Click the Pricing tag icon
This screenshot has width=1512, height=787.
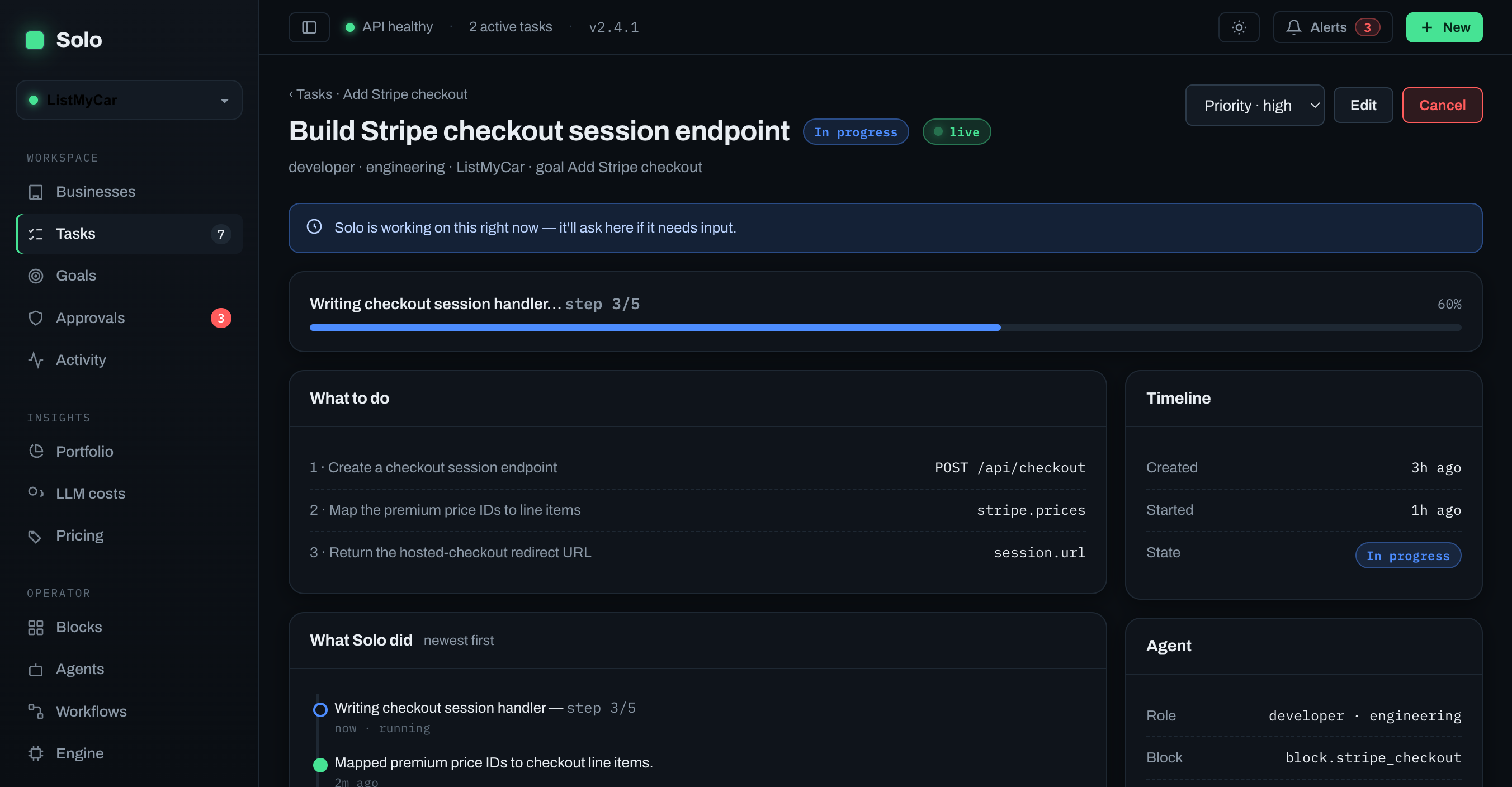[36, 536]
